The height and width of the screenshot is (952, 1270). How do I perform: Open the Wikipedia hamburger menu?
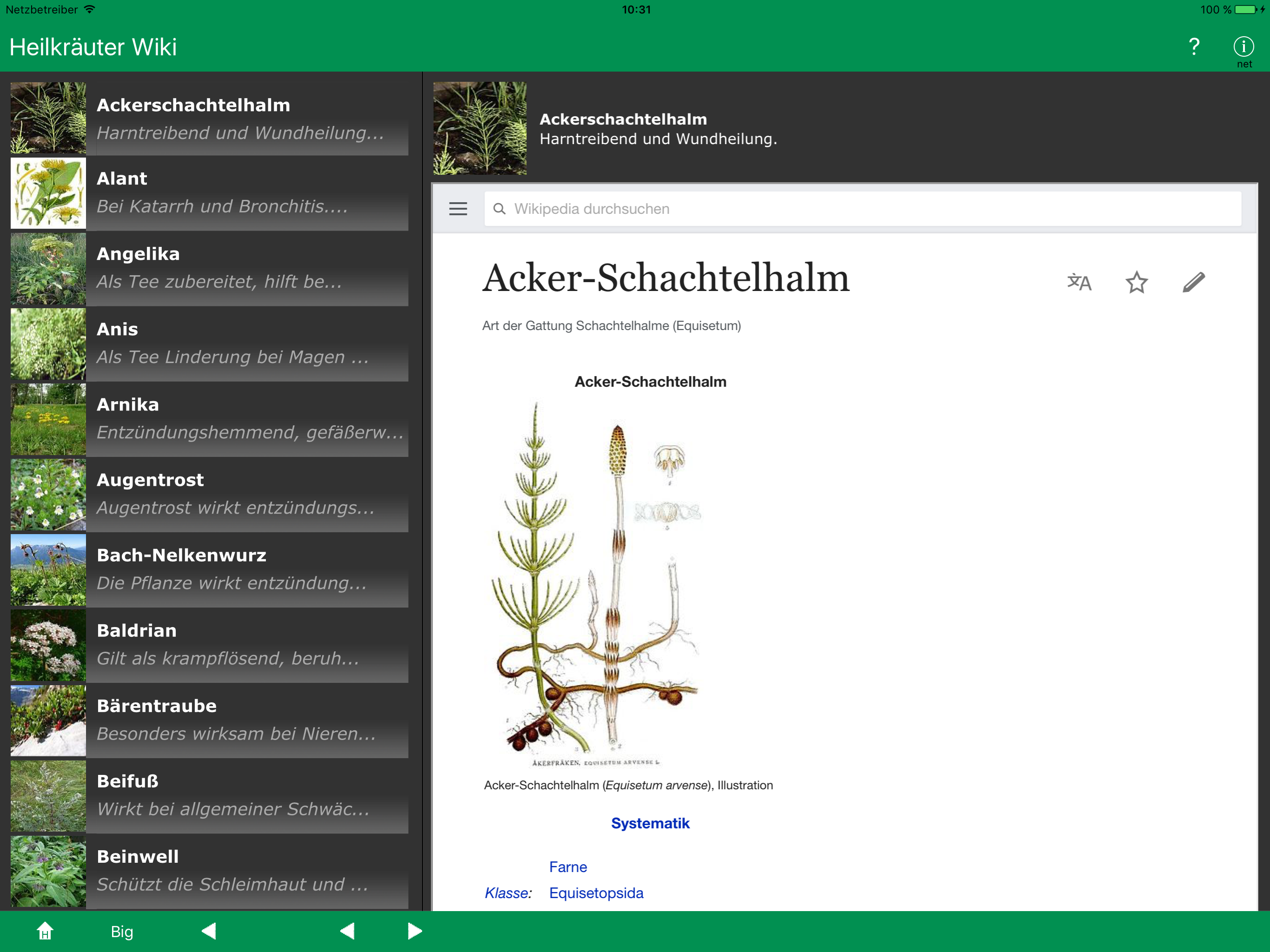pos(457,209)
